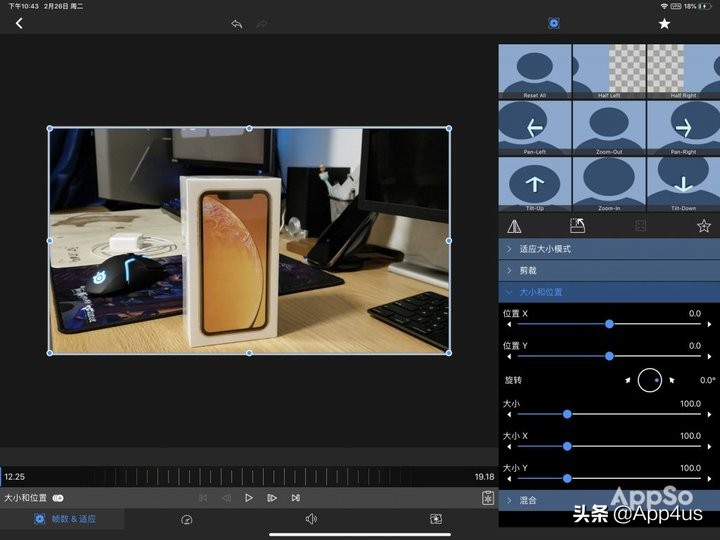Adjust the 大小 X slider handle
Image resolution: width=720 pixels, height=540 pixels.
click(x=567, y=446)
